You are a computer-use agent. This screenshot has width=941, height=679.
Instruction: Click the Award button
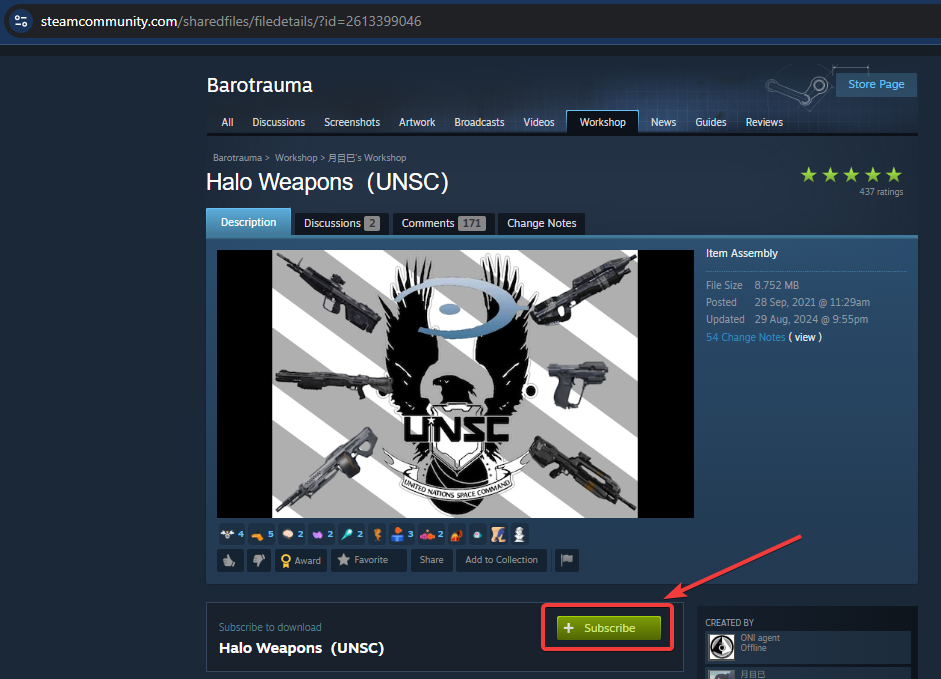pyautogui.click(x=301, y=560)
